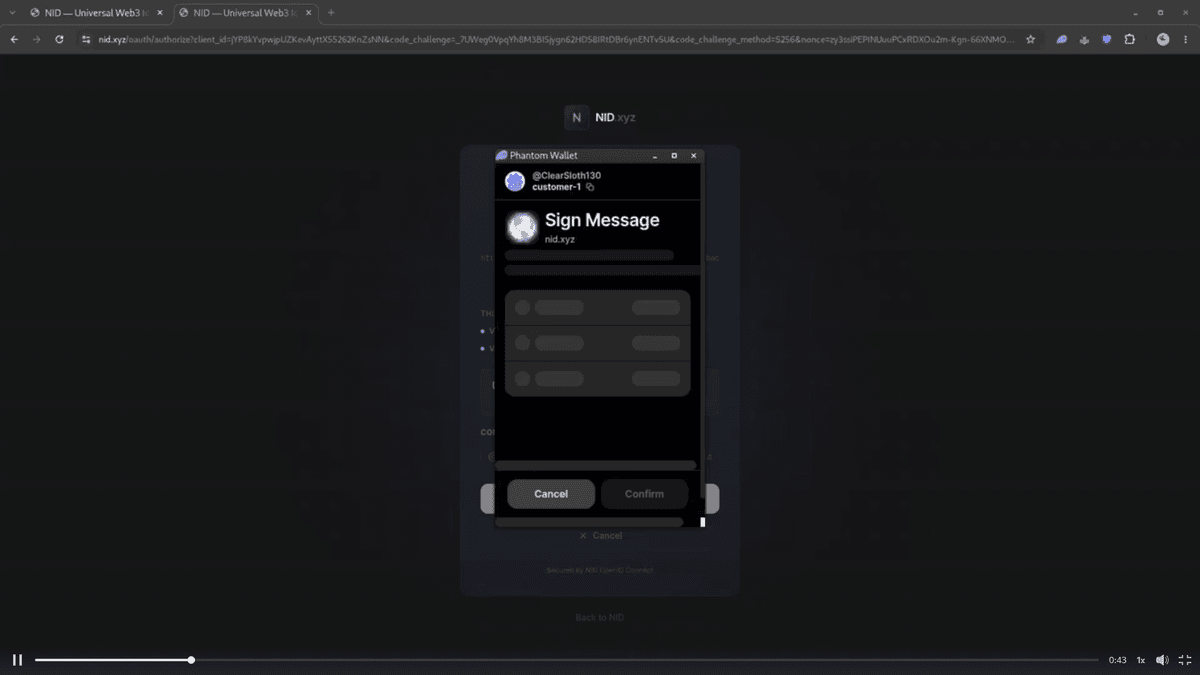Viewport: 1200px width, 675px height.
Task: Go forward in browser history
Action: (37, 39)
